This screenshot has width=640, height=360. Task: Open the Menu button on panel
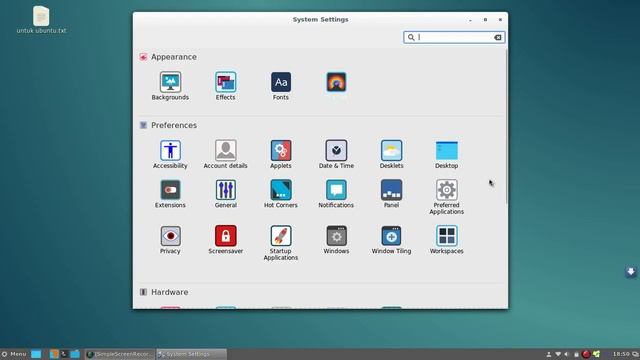pyautogui.click(x=13, y=354)
